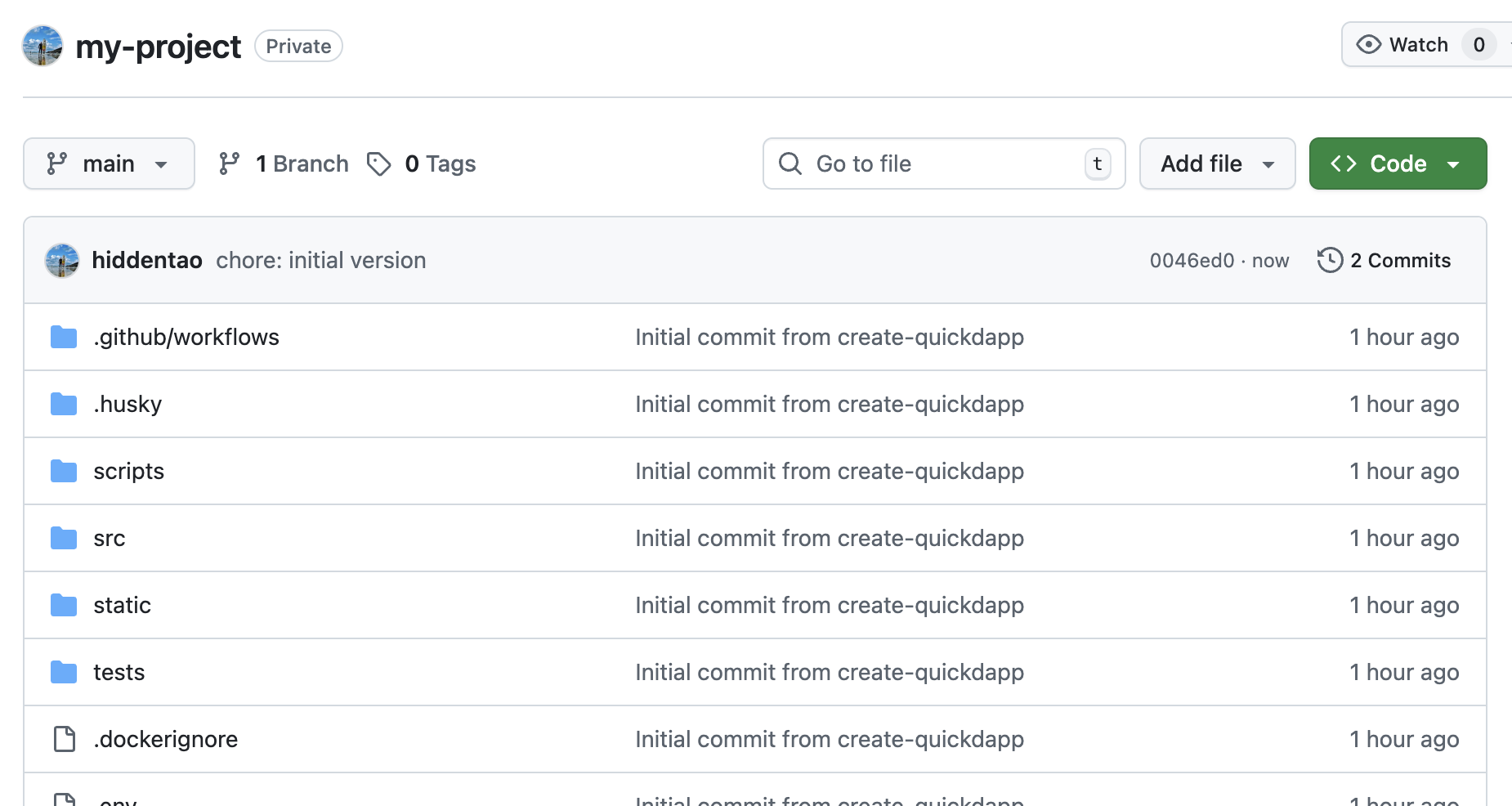1512x806 pixels.
Task: Click the clock history icon by Commits
Action: click(1330, 261)
